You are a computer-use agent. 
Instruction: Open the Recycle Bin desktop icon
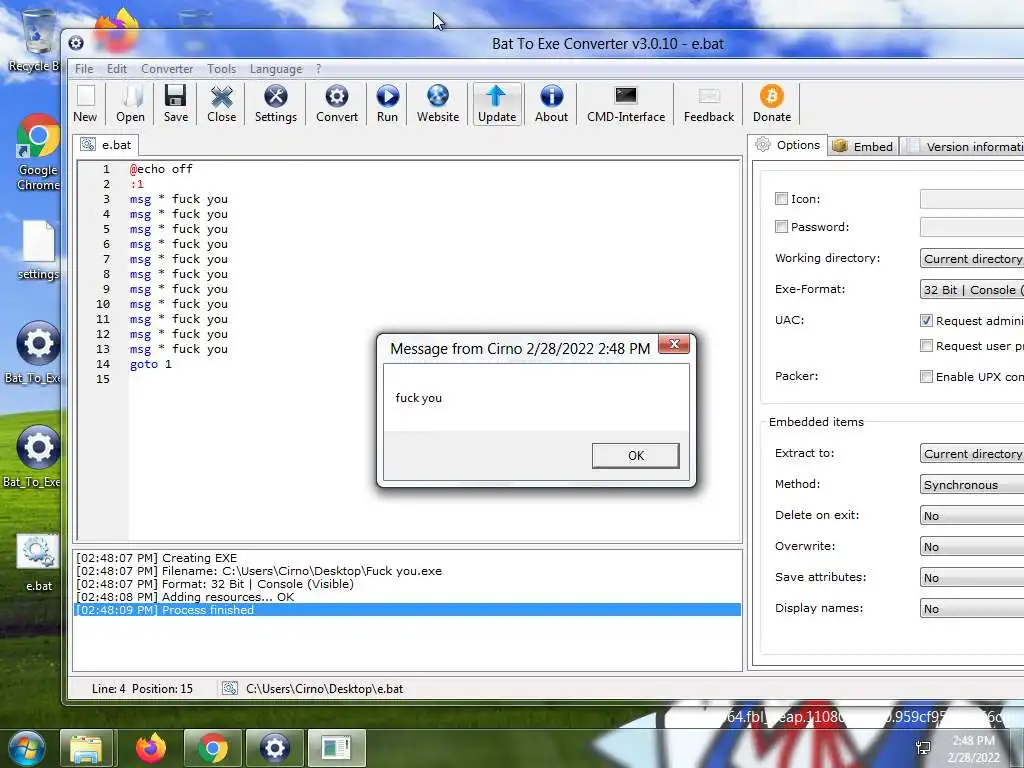[34, 40]
